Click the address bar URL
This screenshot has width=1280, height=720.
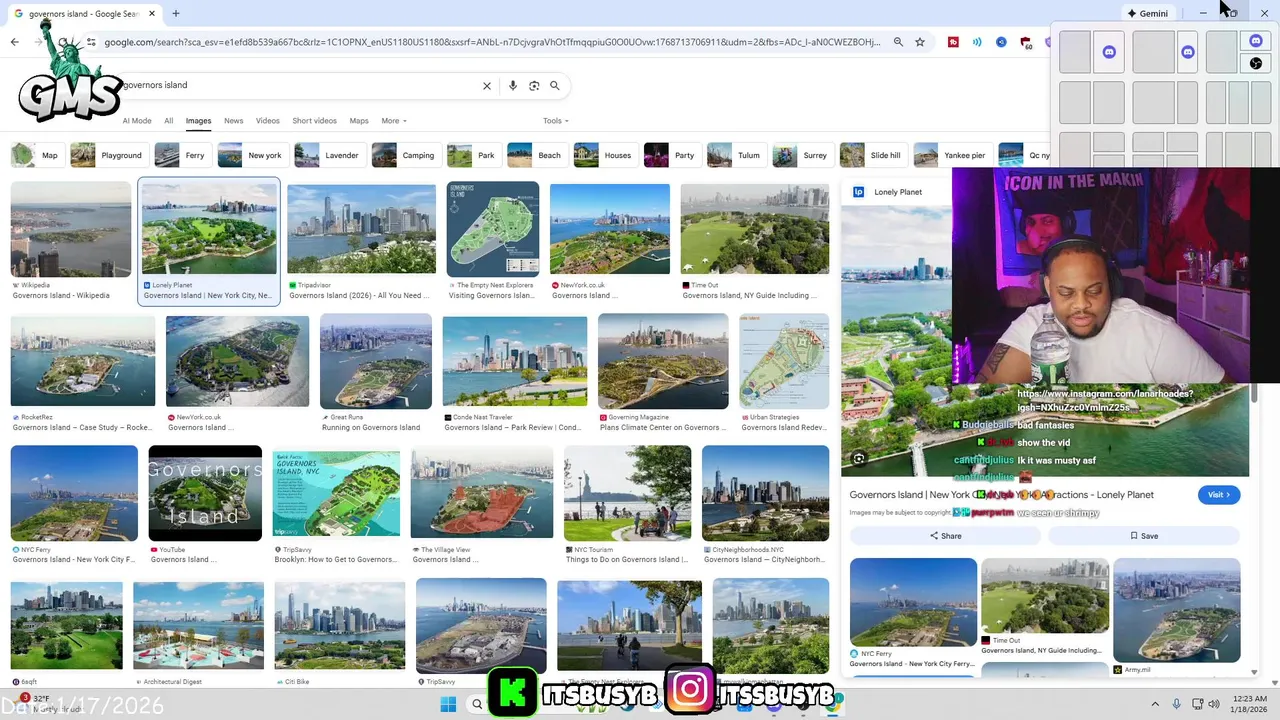[x=492, y=42]
